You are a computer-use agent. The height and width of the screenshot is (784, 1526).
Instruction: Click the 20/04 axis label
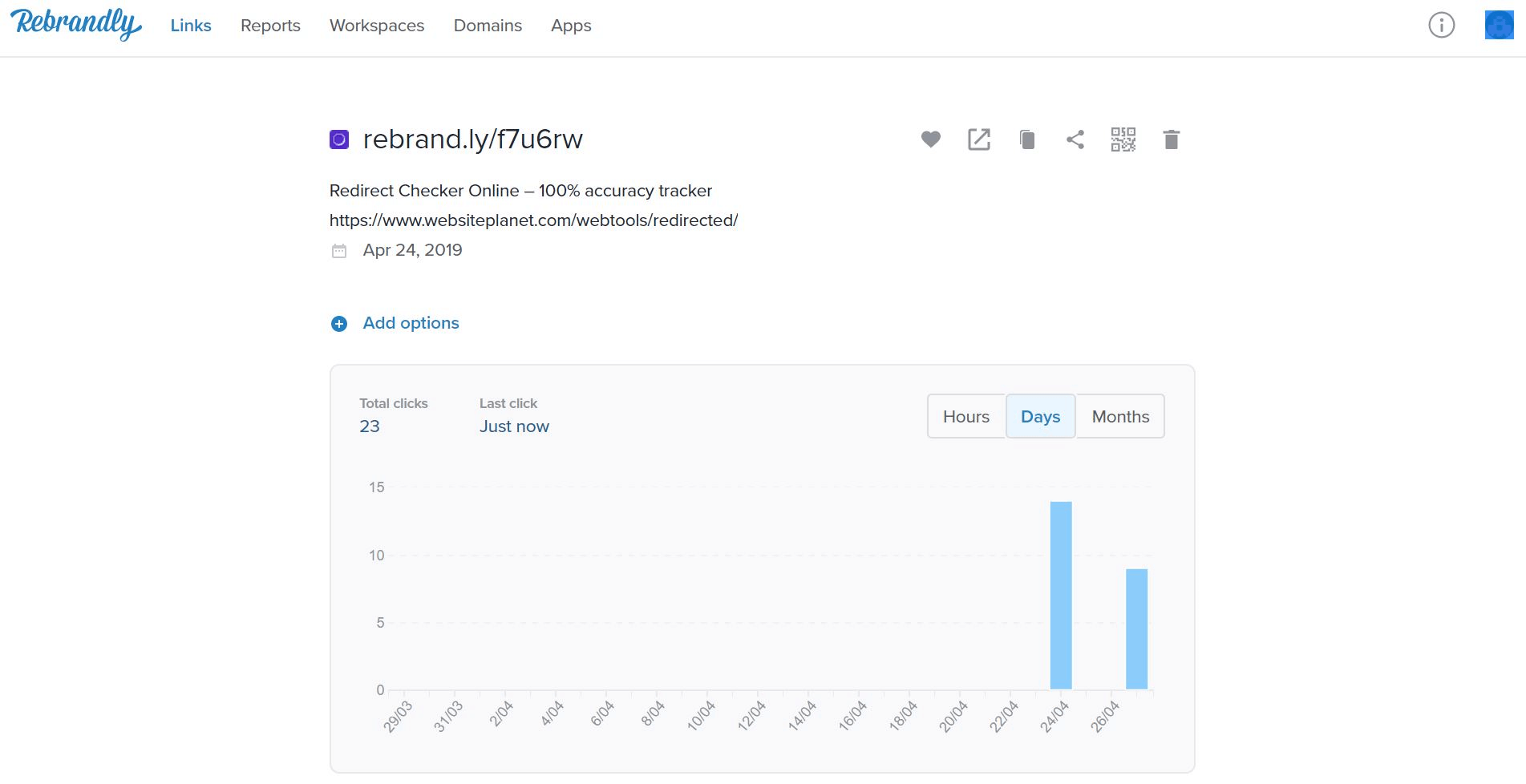tap(953, 716)
